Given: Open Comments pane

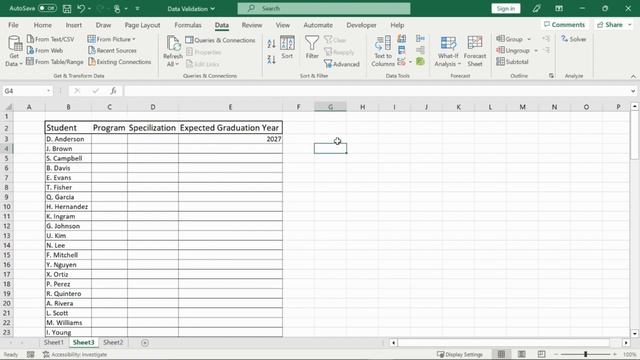Looking at the screenshot, I should coord(564,25).
